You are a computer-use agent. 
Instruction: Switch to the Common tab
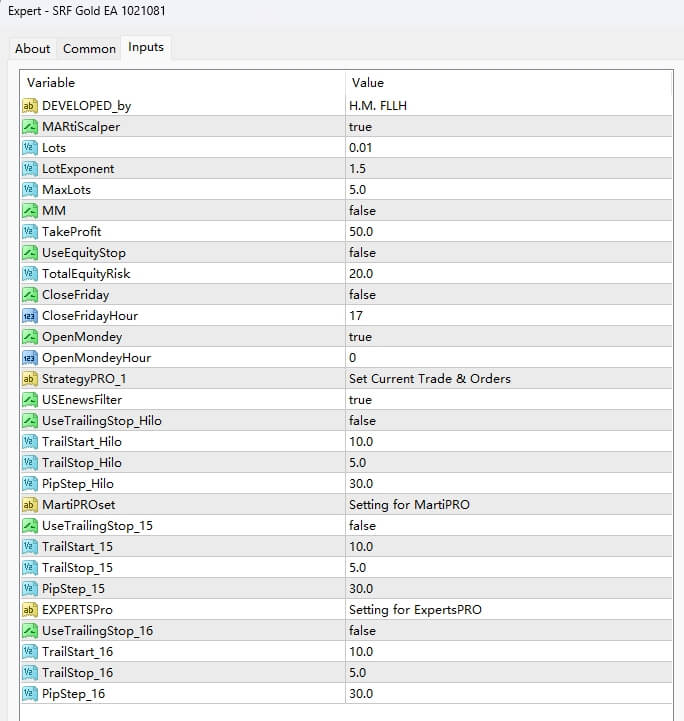[89, 48]
